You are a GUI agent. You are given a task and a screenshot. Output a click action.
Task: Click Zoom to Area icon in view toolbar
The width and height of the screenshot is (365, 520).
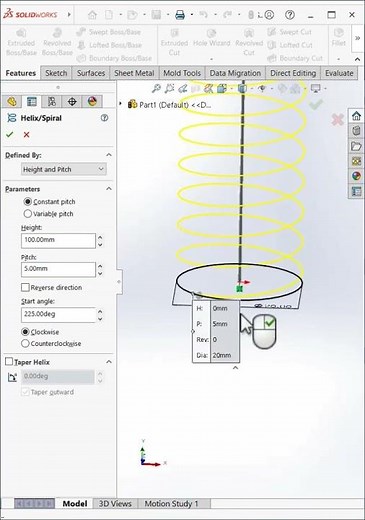click(x=169, y=89)
